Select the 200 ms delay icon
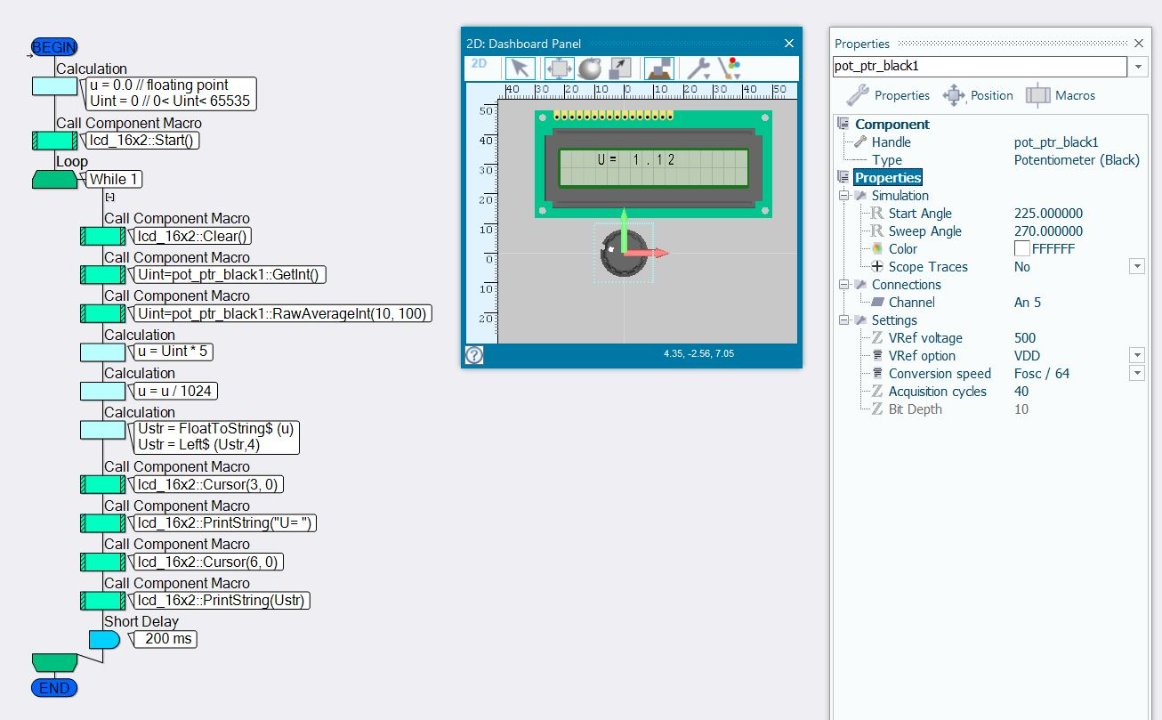 pyautogui.click(x=104, y=639)
